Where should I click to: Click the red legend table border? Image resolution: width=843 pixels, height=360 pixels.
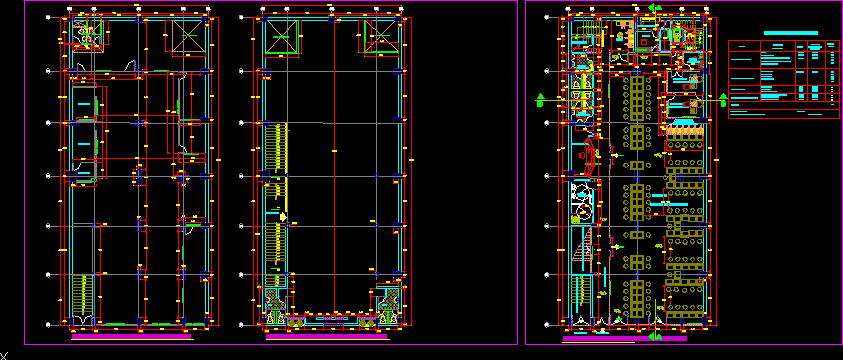[x=783, y=80]
